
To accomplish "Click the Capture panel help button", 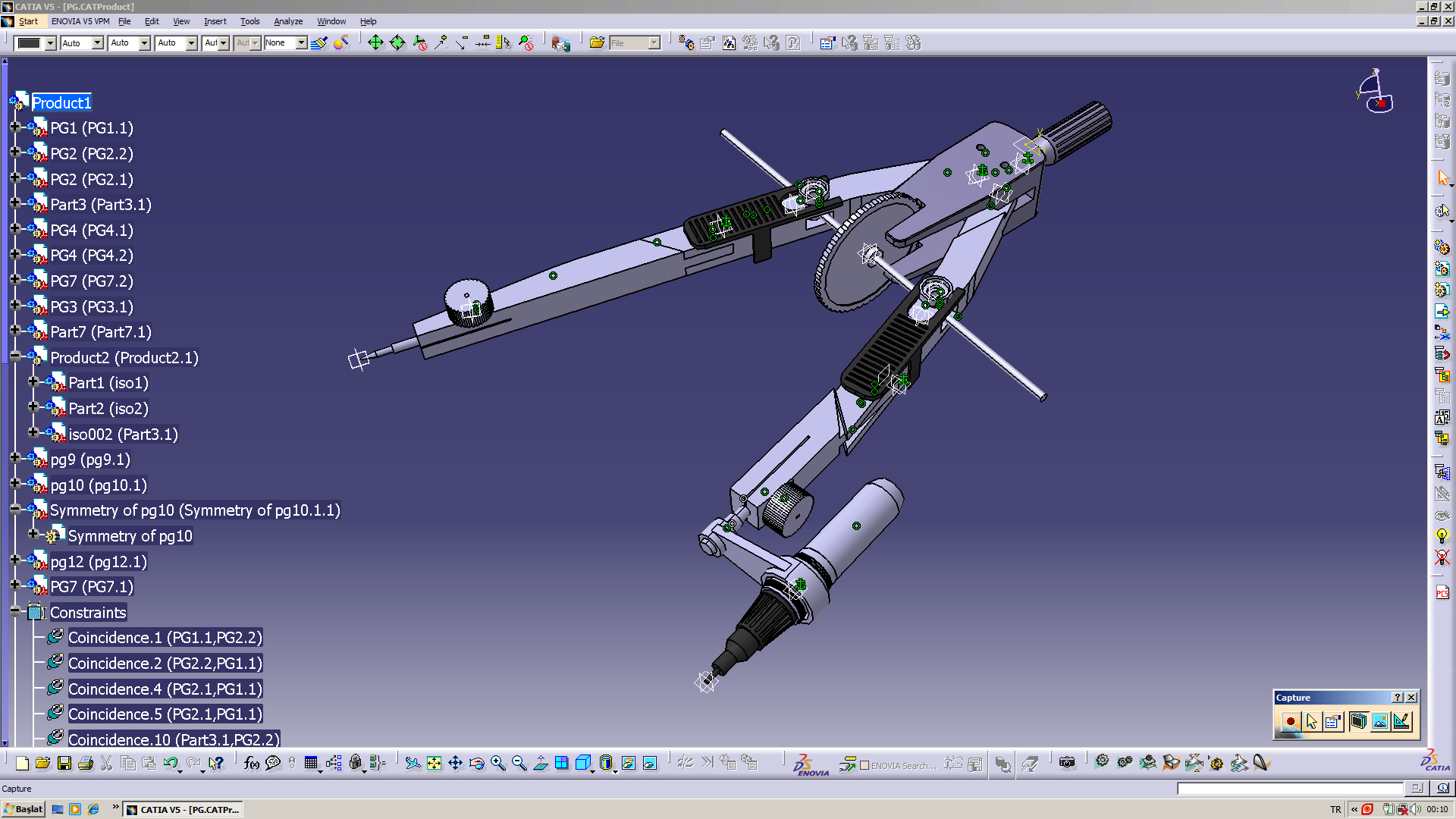I will click(1397, 698).
